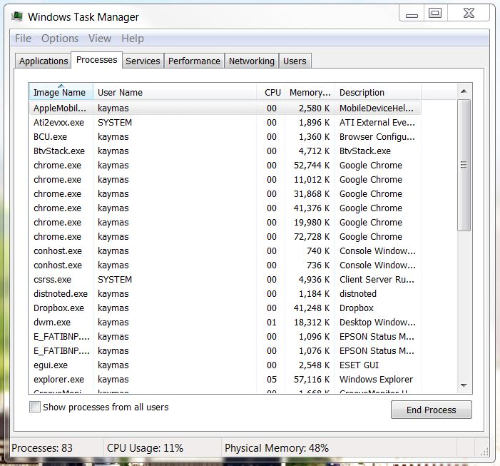
Task: Close the Windows Task Manager window
Action: 469,14
